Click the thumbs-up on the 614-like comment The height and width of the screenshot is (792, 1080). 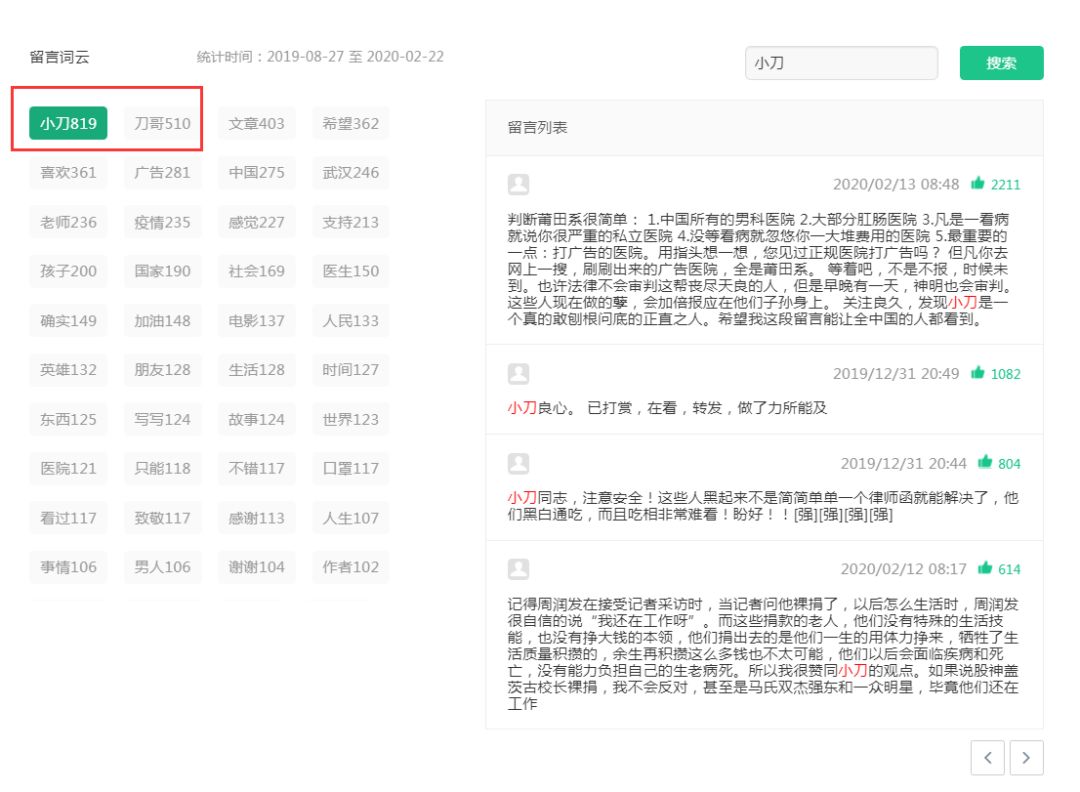[985, 568]
